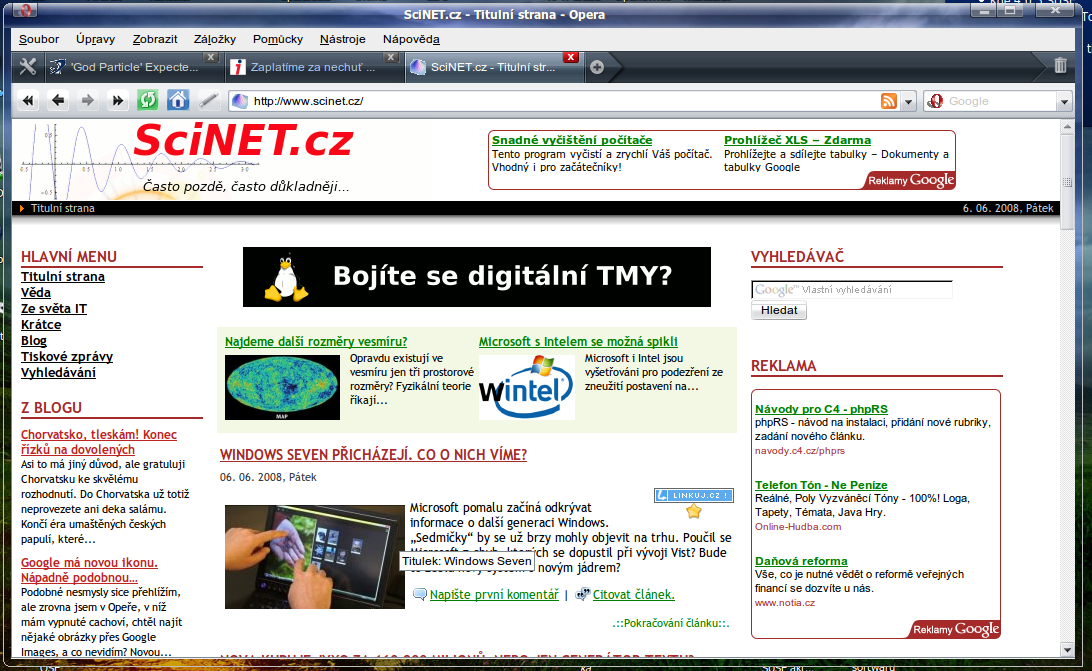Open the 'Ze světa IT' link

[54, 309]
